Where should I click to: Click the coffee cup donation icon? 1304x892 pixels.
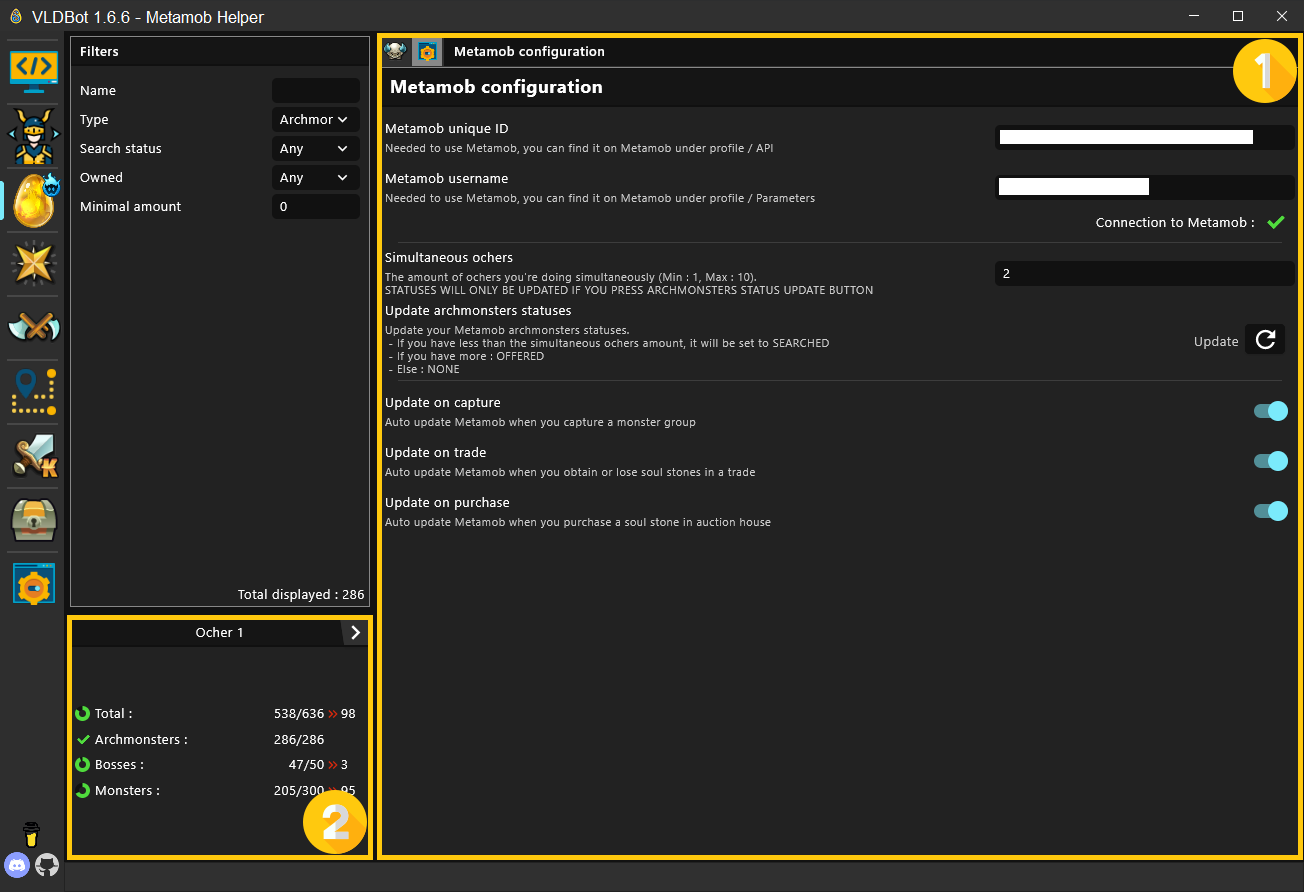(x=32, y=834)
